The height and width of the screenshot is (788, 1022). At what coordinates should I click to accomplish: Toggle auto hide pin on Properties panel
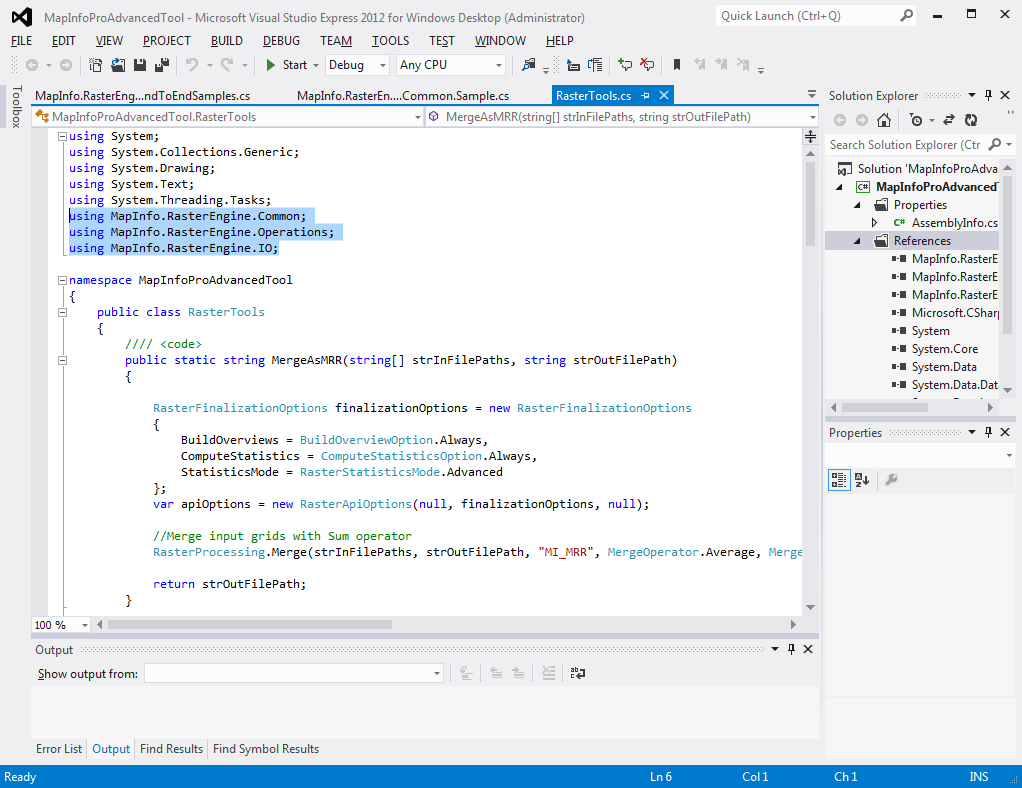tap(989, 432)
